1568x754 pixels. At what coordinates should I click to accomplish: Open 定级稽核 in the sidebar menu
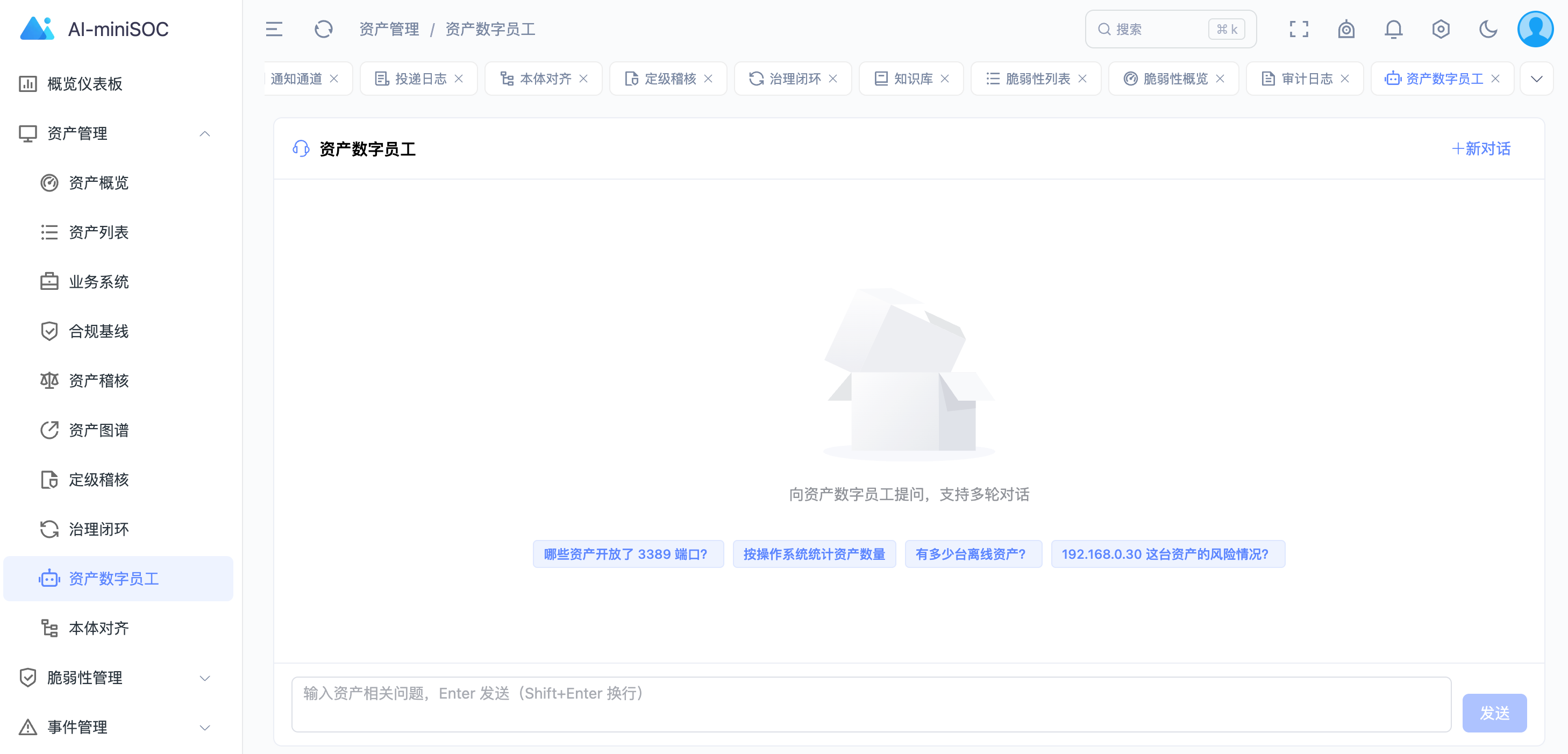pyautogui.click(x=119, y=480)
